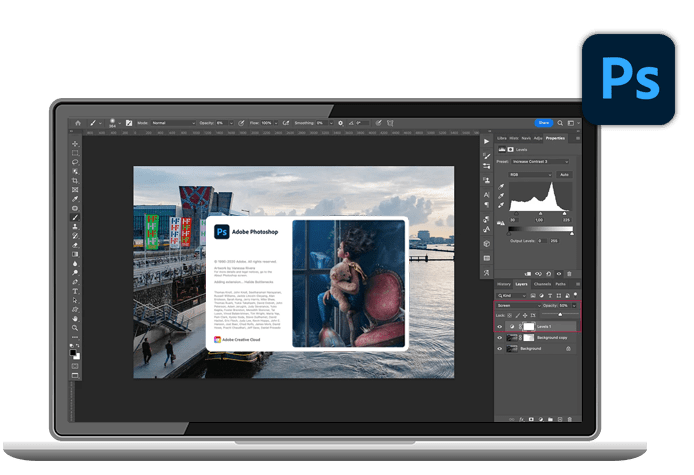The width and height of the screenshot is (694, 475).
Task: Select the Eraser tool
Action: coord(75,245)
